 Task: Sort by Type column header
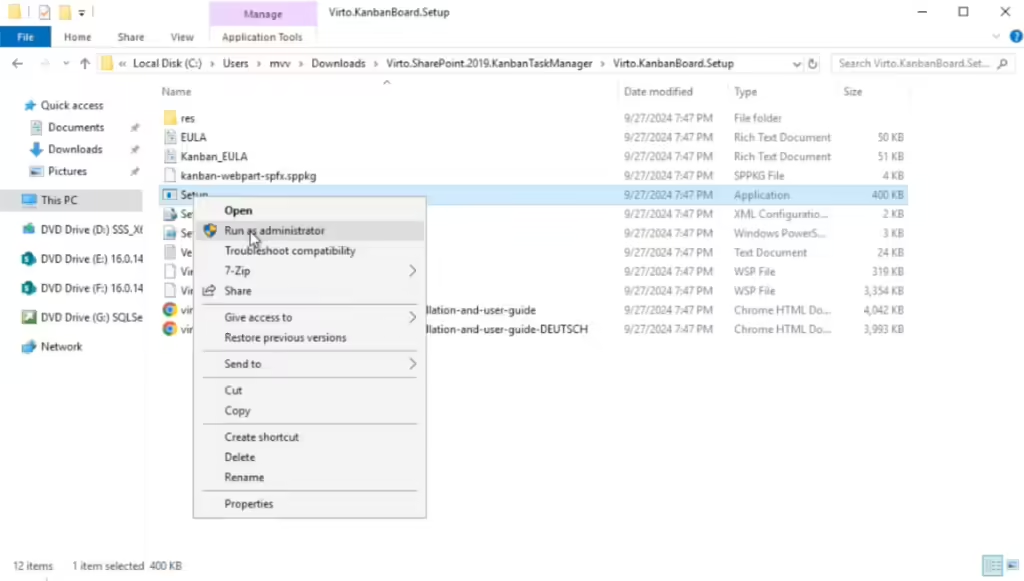tap(745, 91)
